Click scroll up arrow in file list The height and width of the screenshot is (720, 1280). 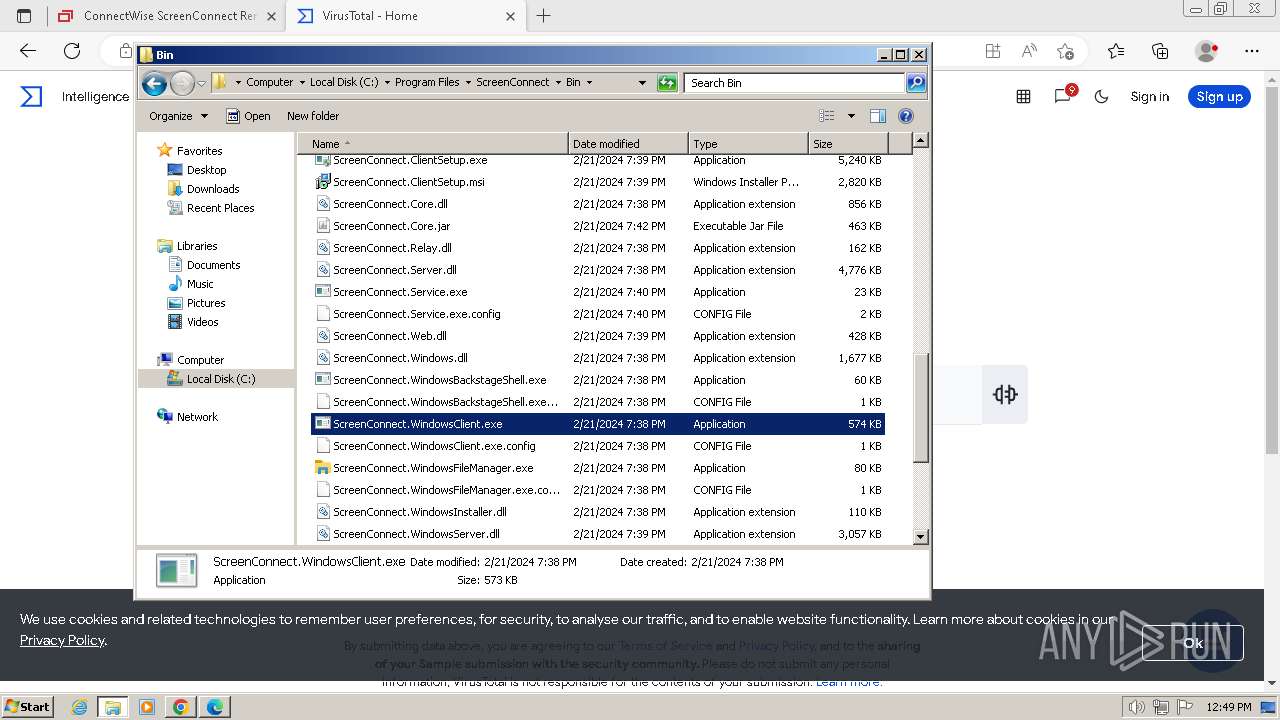(921, 141)
